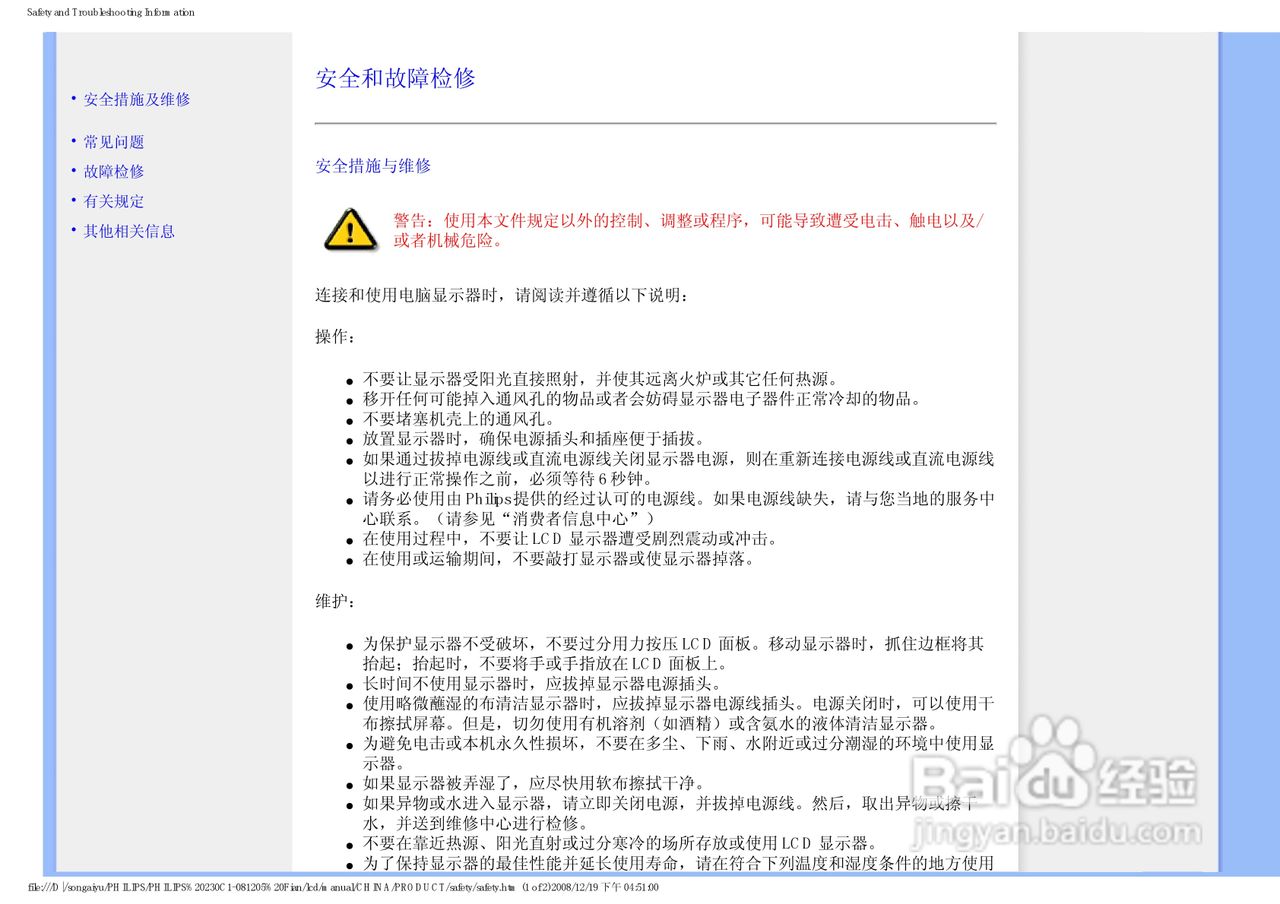
Task: Click the Safety and Troubleshooting Information header text
Action: point(111,13)
